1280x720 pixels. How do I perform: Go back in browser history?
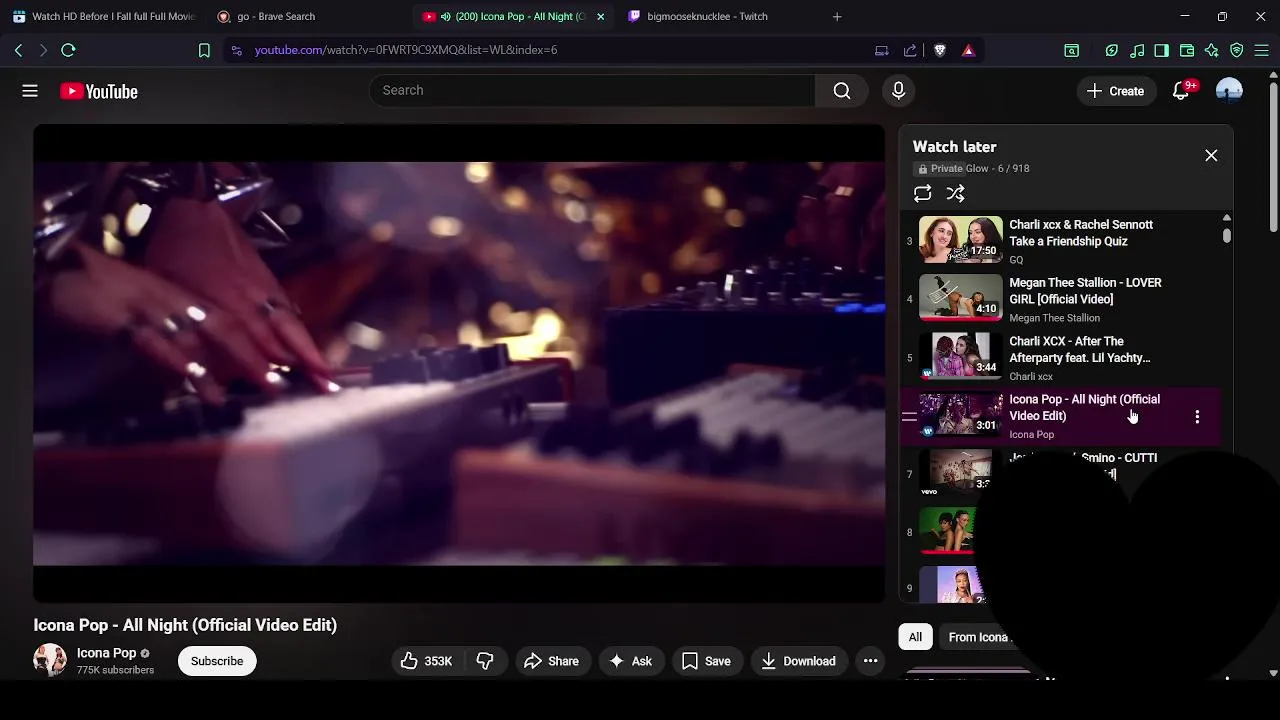(x=18, y=50)
